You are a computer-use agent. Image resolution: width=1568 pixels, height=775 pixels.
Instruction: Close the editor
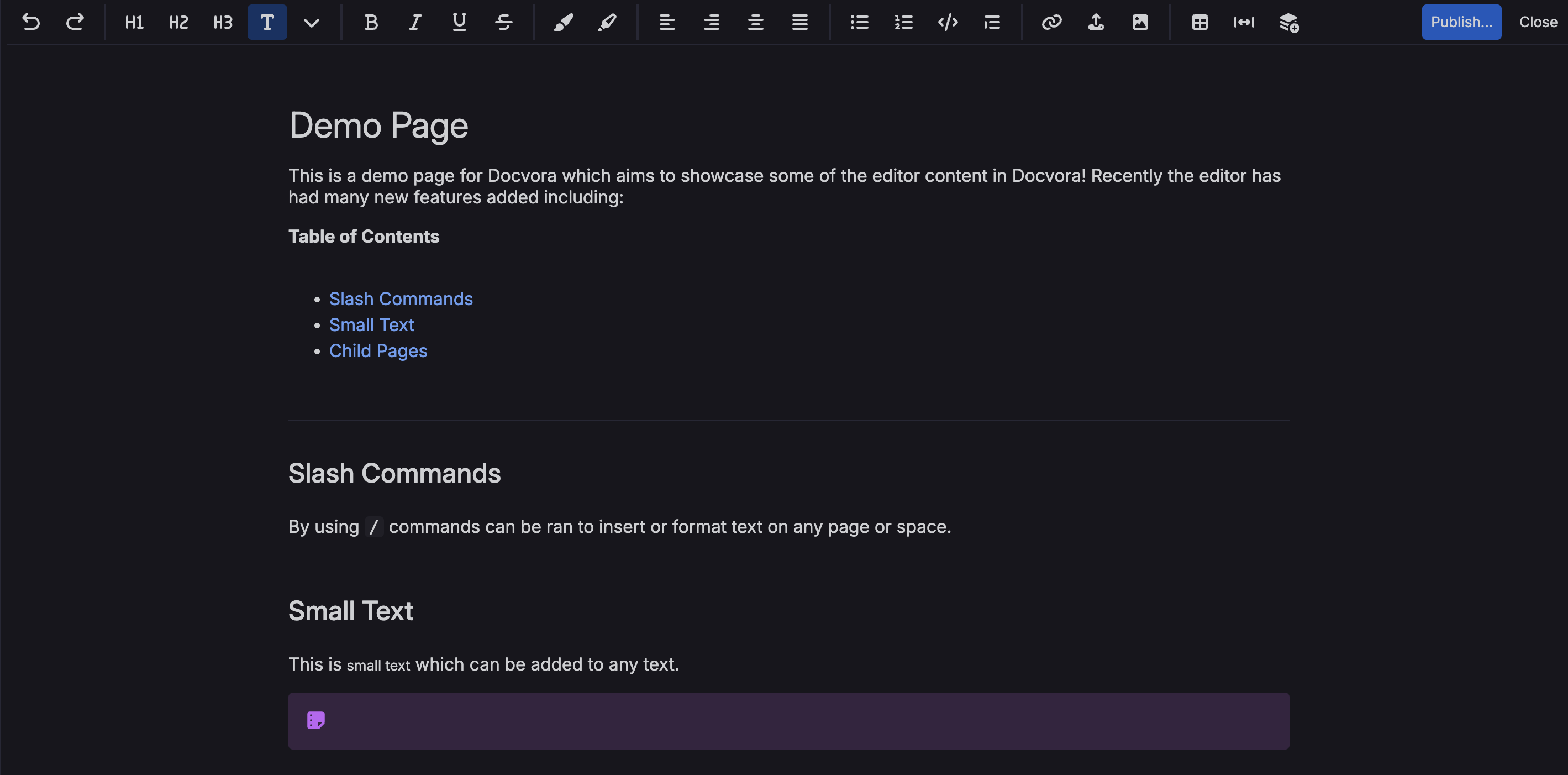coord(1538,22)
